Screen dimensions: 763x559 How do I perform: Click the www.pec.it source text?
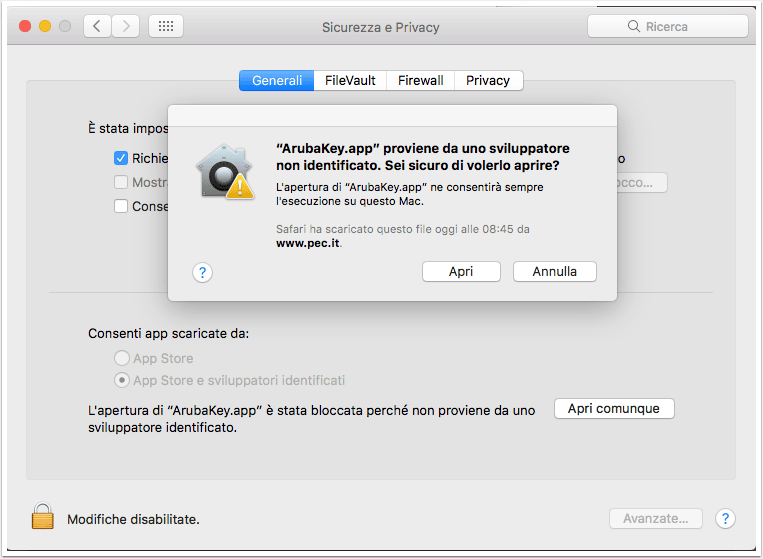coord(308,243)
